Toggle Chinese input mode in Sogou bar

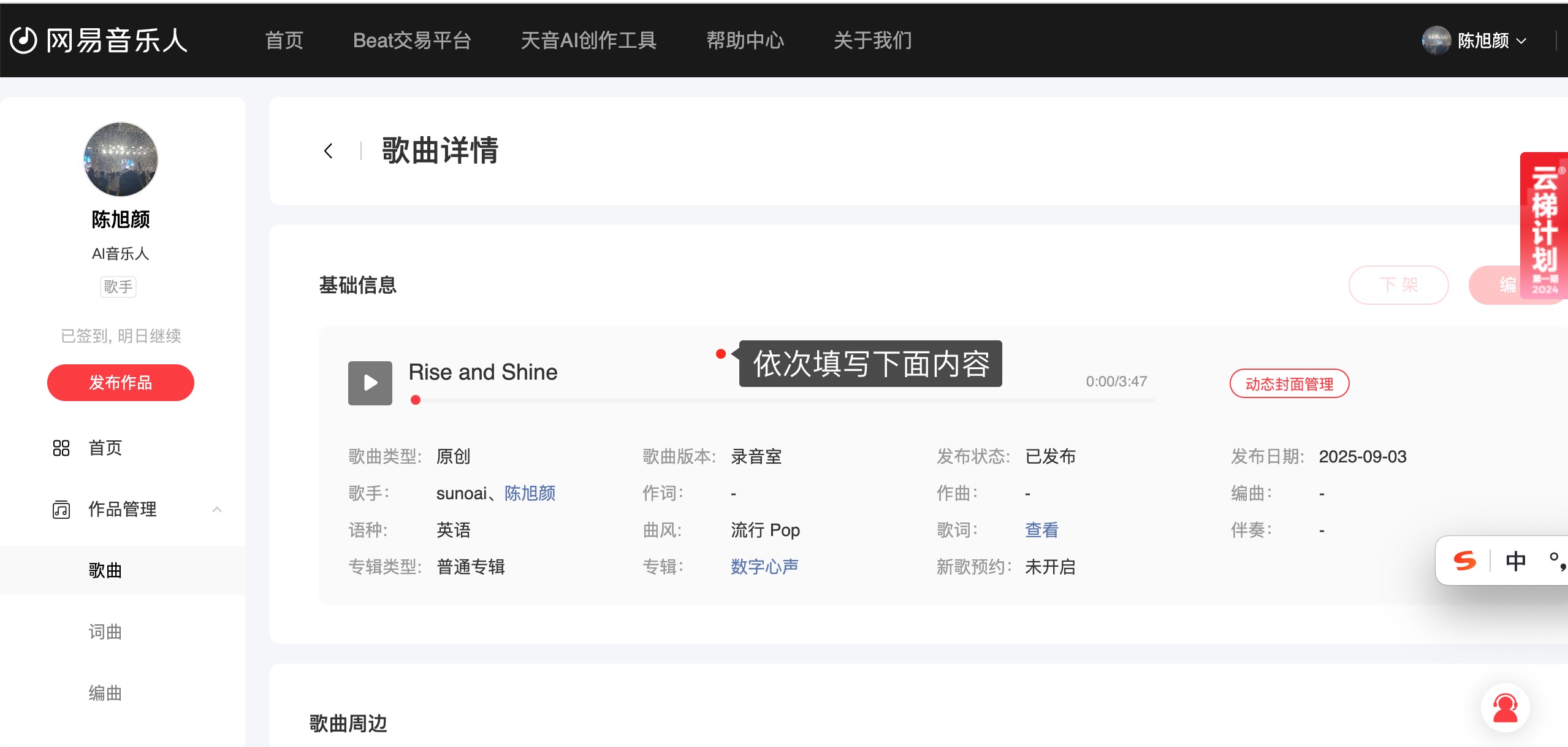1516,561
